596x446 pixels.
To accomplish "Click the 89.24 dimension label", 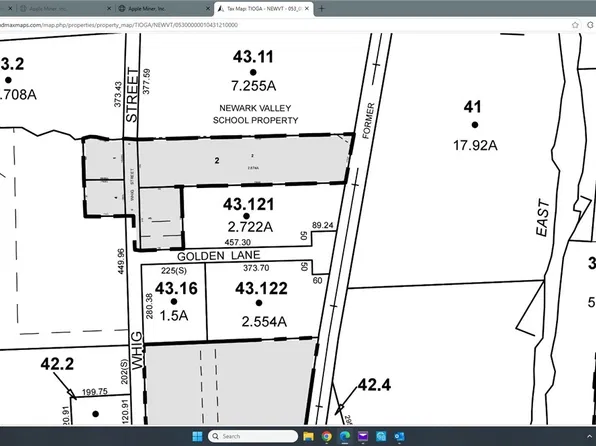I will (323, 225).
